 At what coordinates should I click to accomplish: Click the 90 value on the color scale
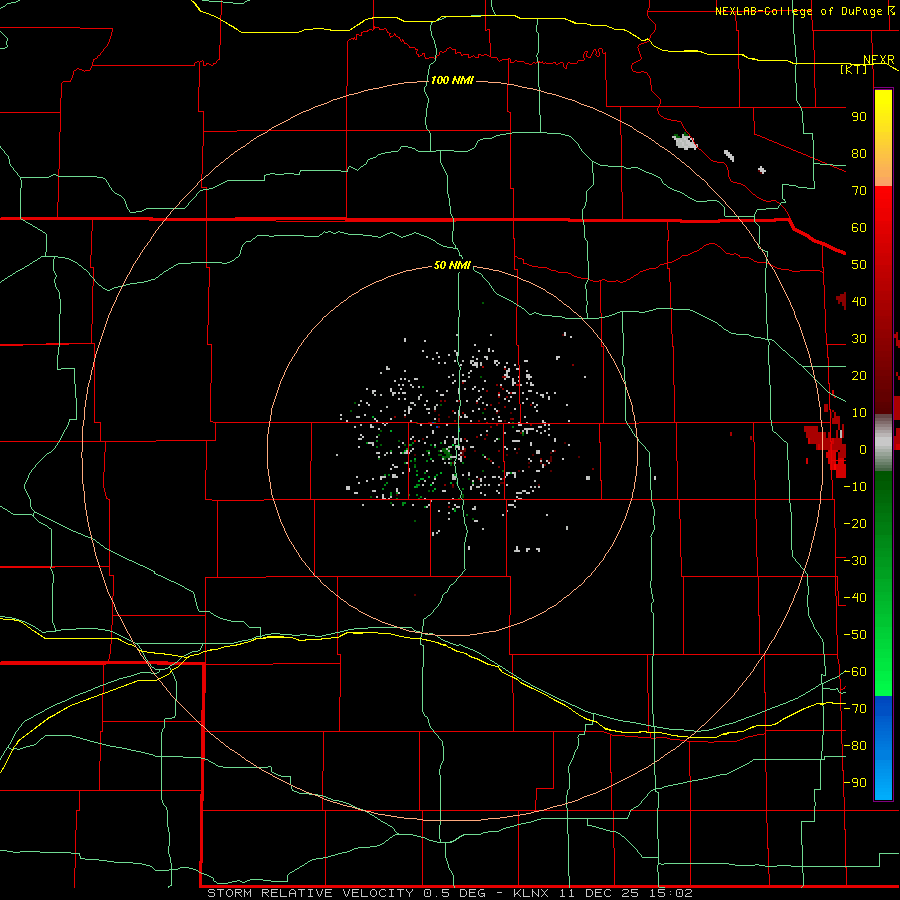859,117
